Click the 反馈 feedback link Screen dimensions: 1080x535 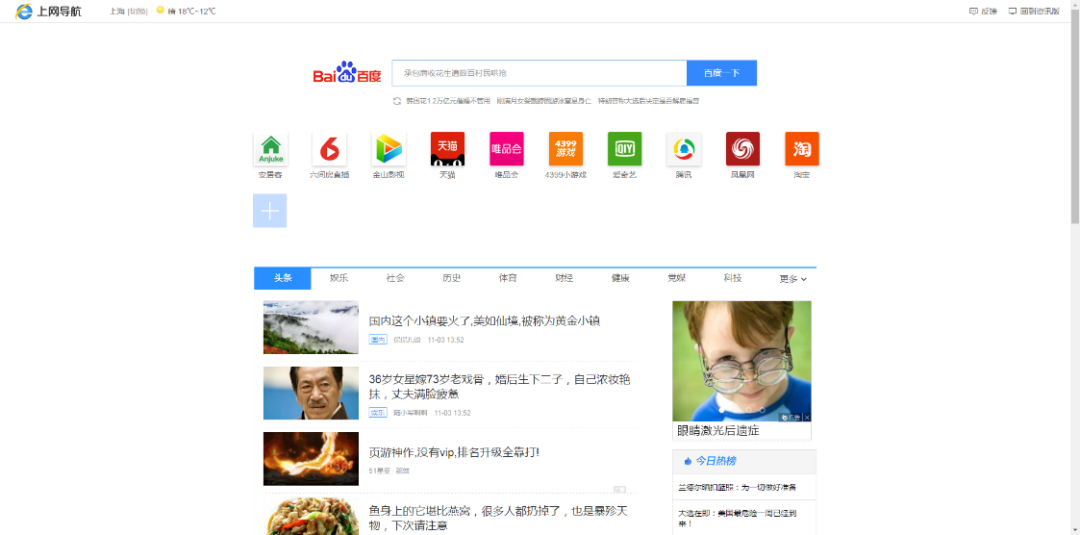988,11
